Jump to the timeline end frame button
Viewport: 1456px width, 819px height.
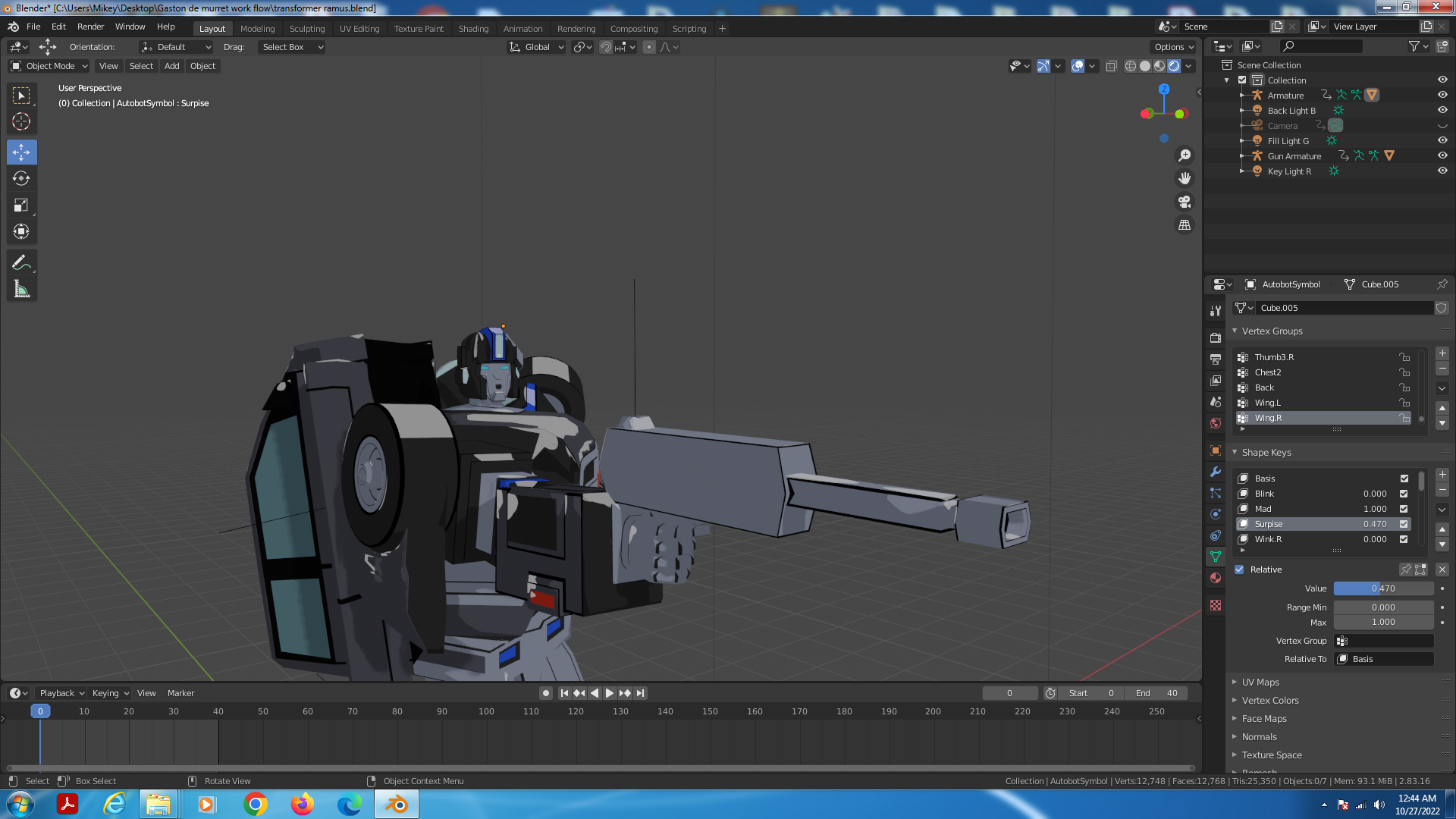(641, 693)
